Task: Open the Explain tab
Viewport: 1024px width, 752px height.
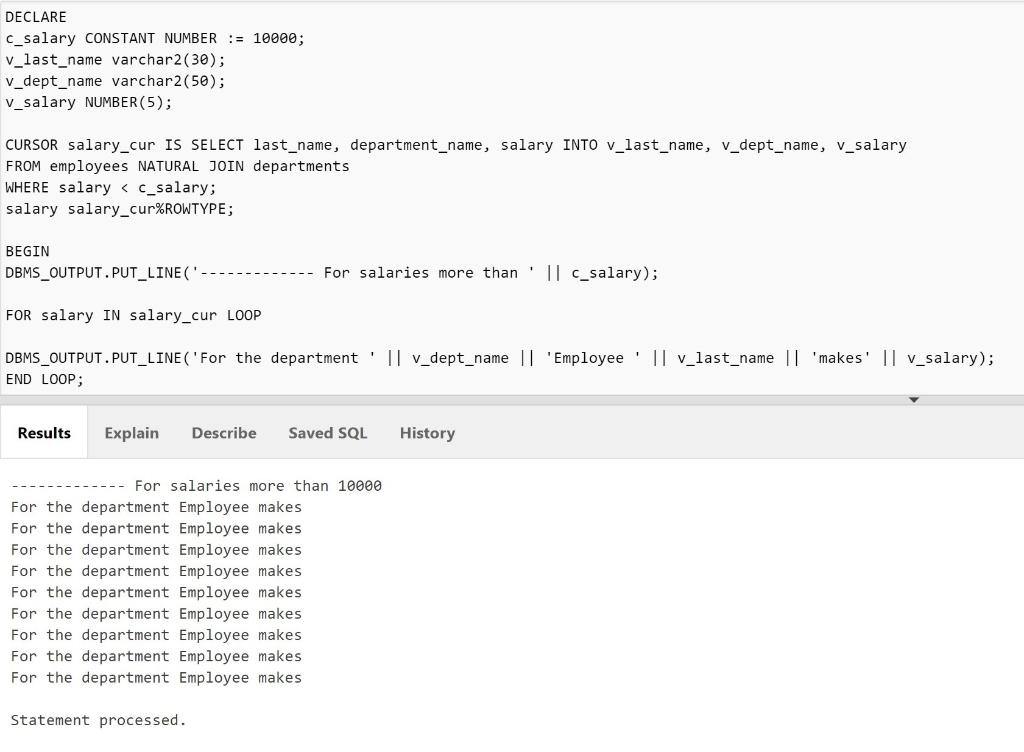Action: (131, 433)
